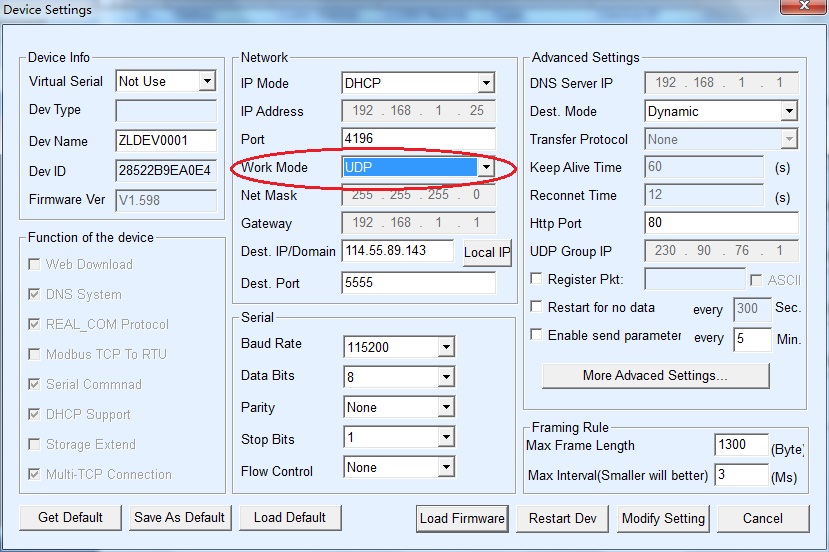Screen dimensions: 829x552
Task: Open the Baud Rate dropdown list
Action: click(446, 348)
